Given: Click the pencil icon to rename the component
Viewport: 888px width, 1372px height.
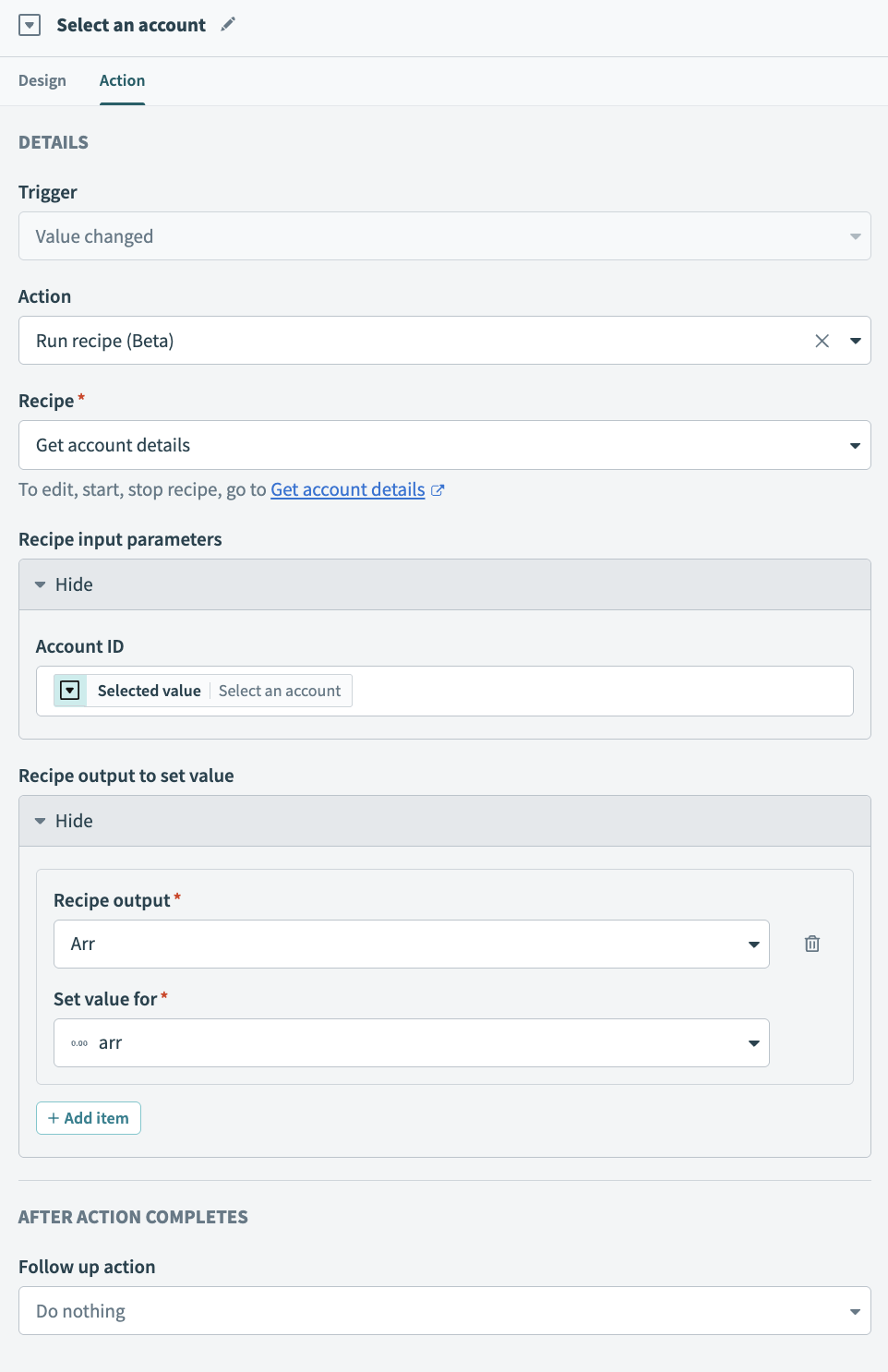Looking at the screenshot, I should click(227, 25).
